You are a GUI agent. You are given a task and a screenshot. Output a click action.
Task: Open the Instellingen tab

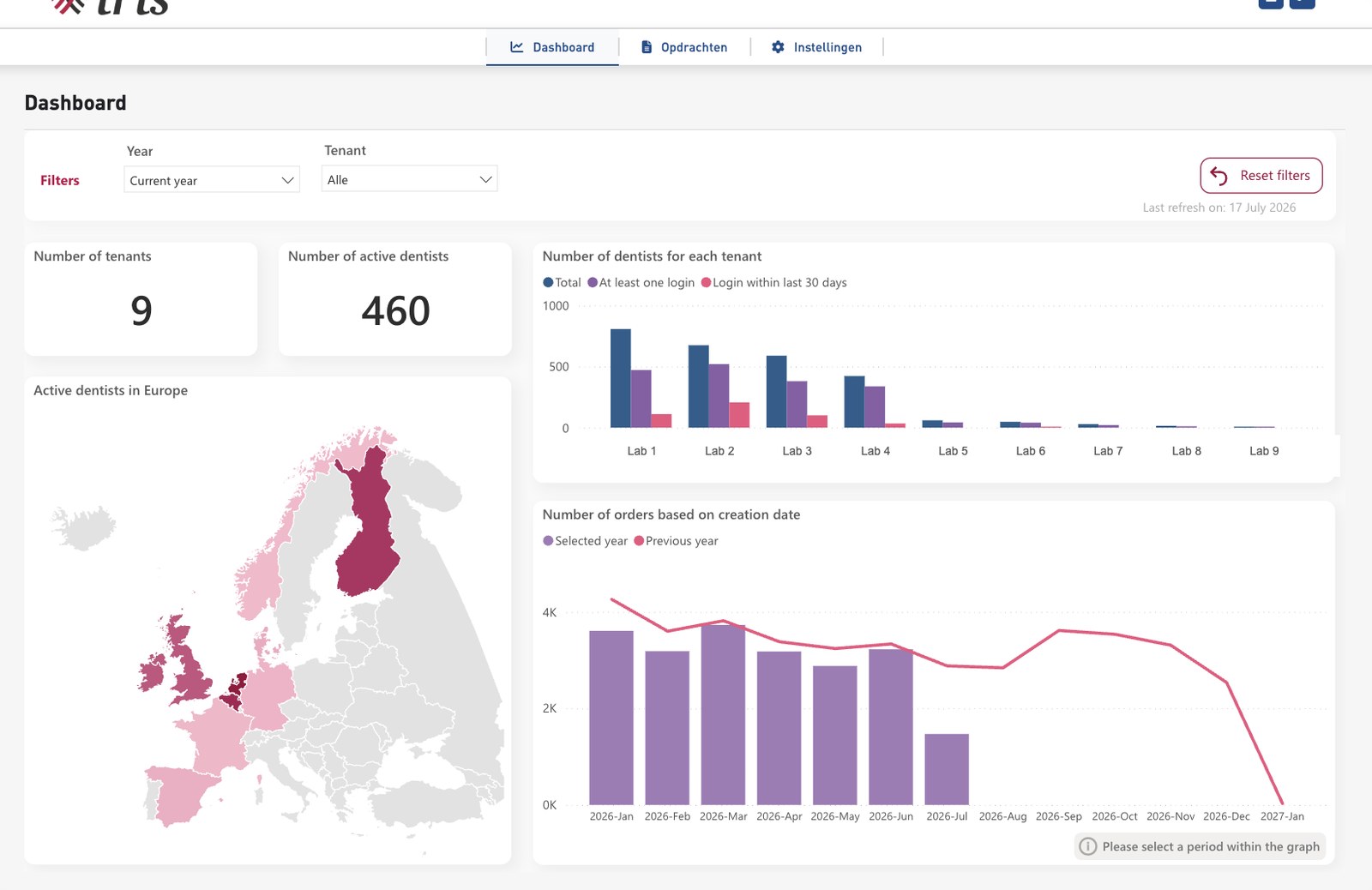click(816, 47)
